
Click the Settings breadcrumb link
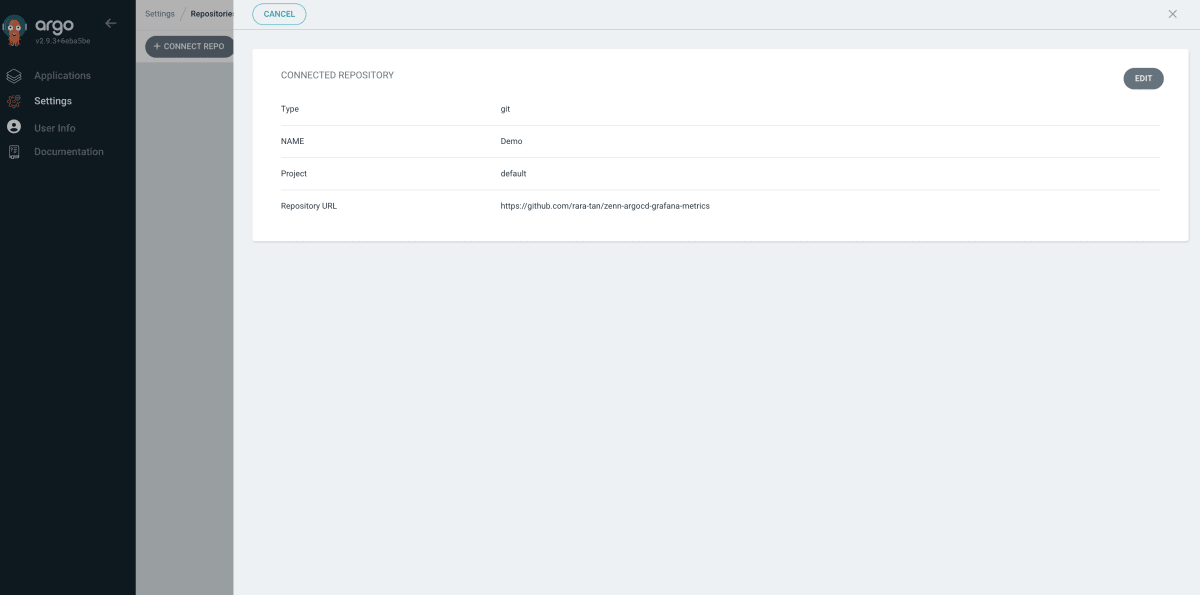160,14
